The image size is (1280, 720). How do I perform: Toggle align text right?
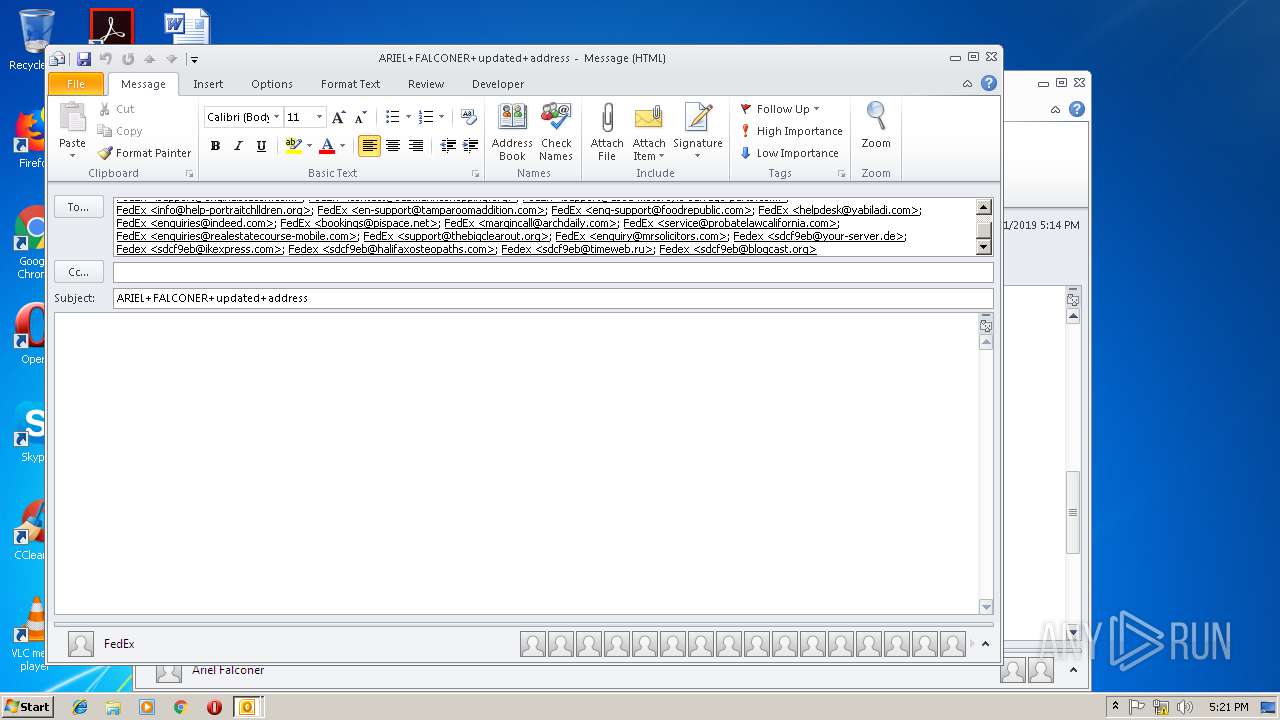pyautogui.click(x=416, y=146)
